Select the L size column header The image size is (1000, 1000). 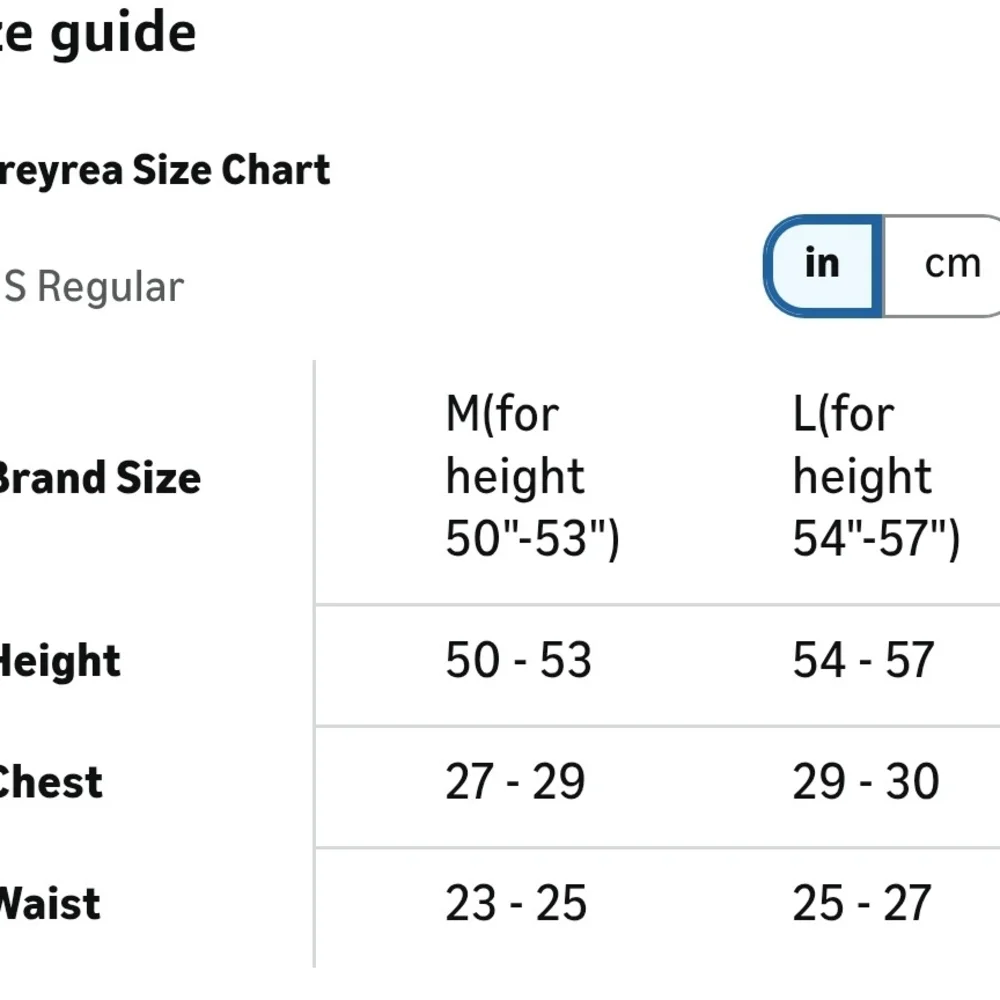pyautogui.click(x=876, y=476)
